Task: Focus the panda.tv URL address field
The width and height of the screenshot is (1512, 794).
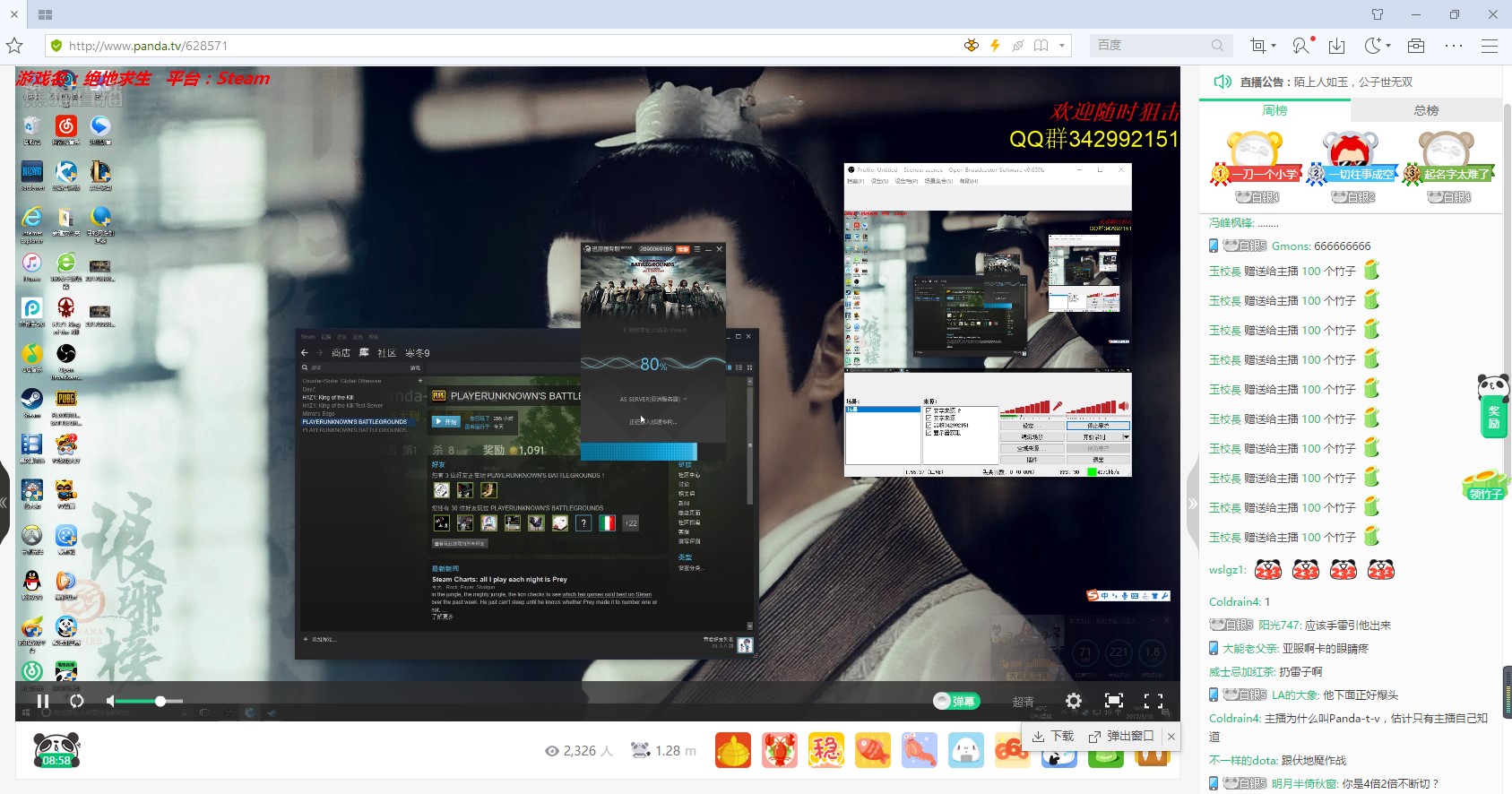Action: (x=502, y=45)
